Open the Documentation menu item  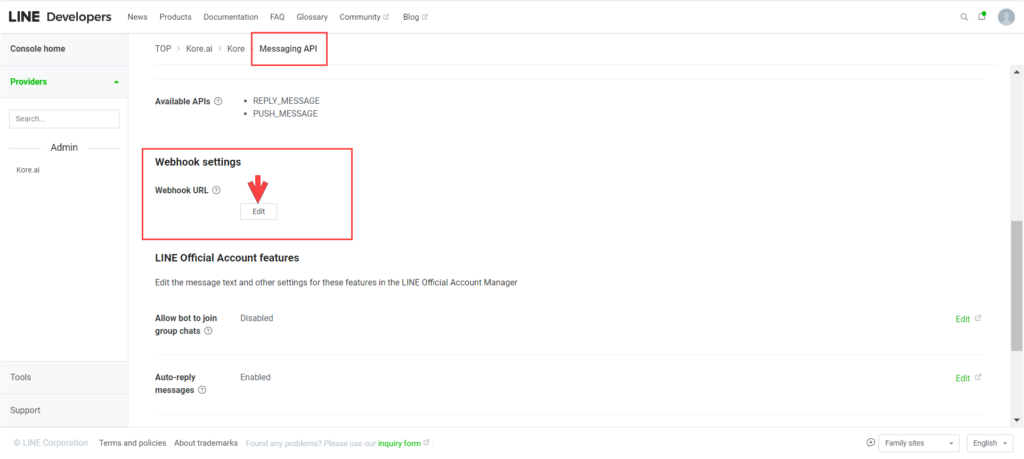231,17
